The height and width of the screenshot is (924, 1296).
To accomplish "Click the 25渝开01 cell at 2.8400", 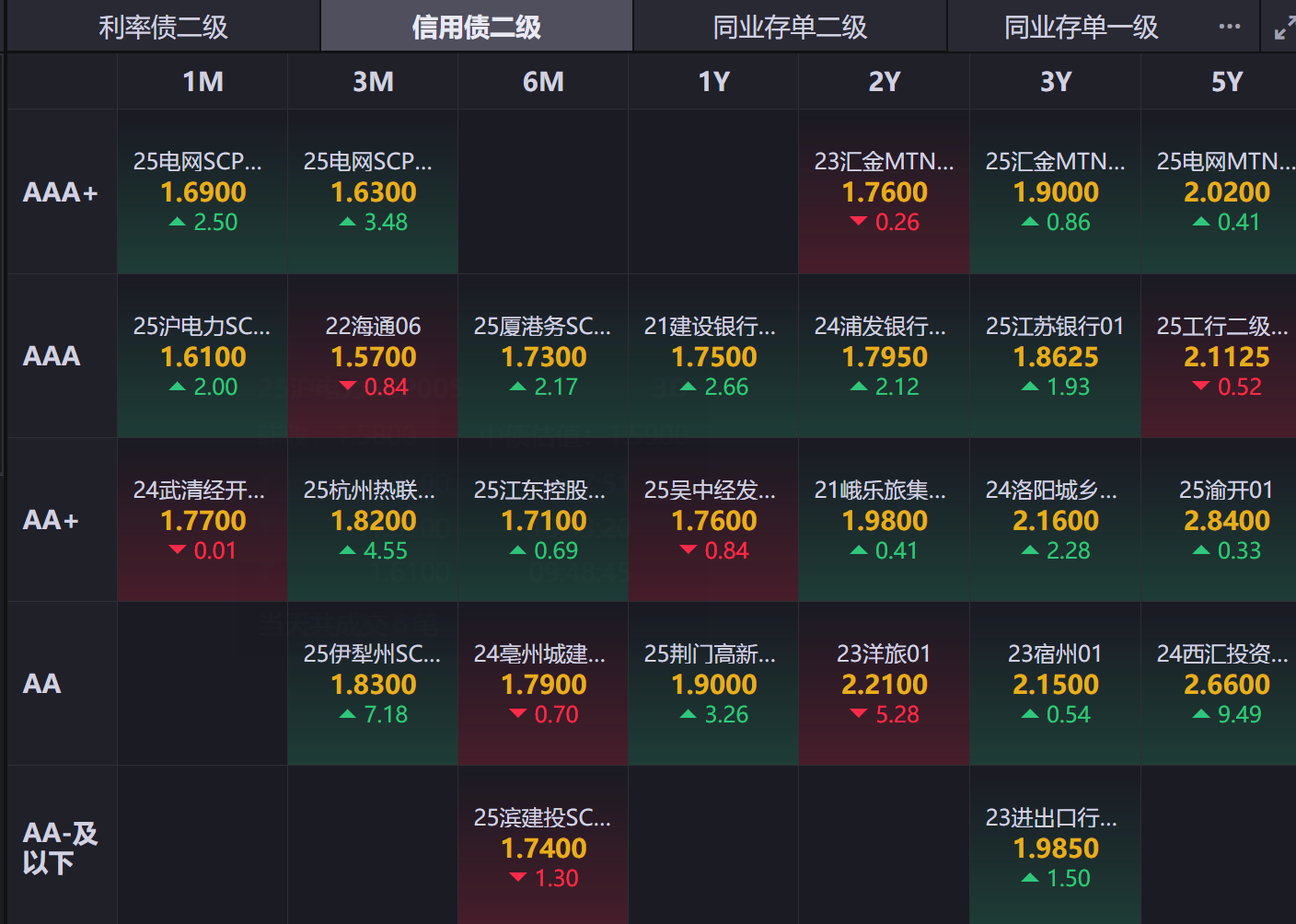I will [x=1219, y=520].
